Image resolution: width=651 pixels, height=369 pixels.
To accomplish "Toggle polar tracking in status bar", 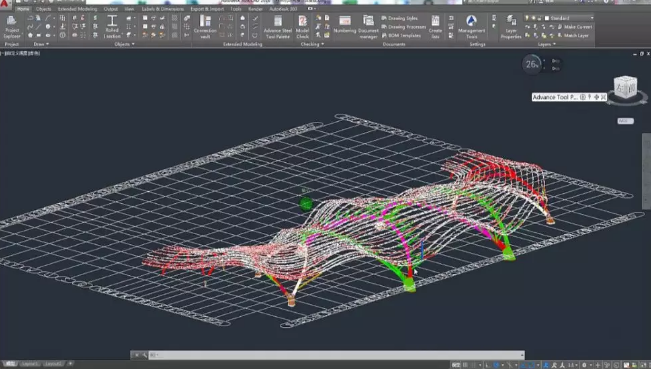I will pos(496,365).
